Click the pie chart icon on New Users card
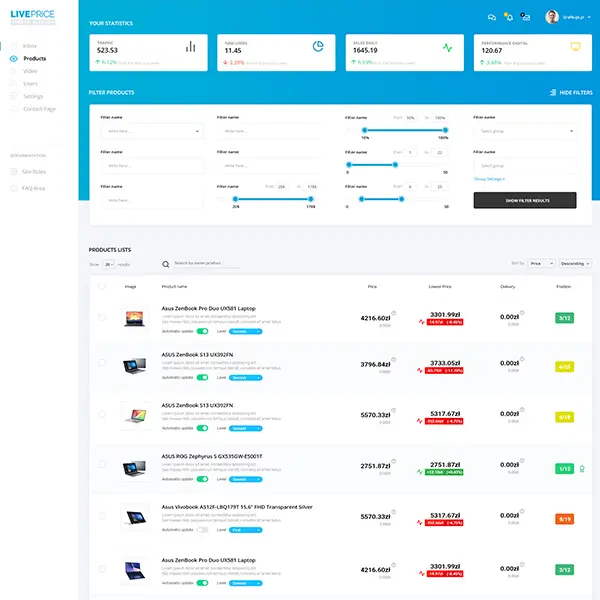This screenshot has height=600, width=600. point(318,47)
